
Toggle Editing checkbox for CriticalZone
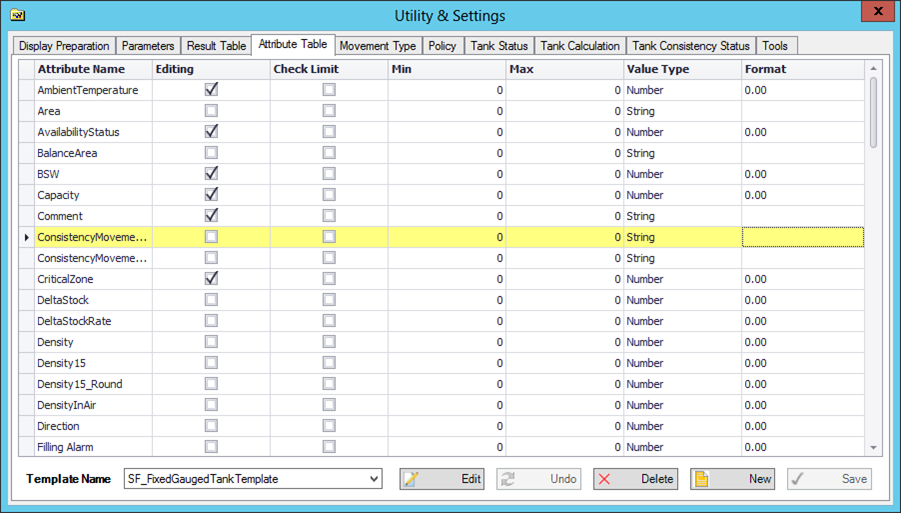(211, 279)
